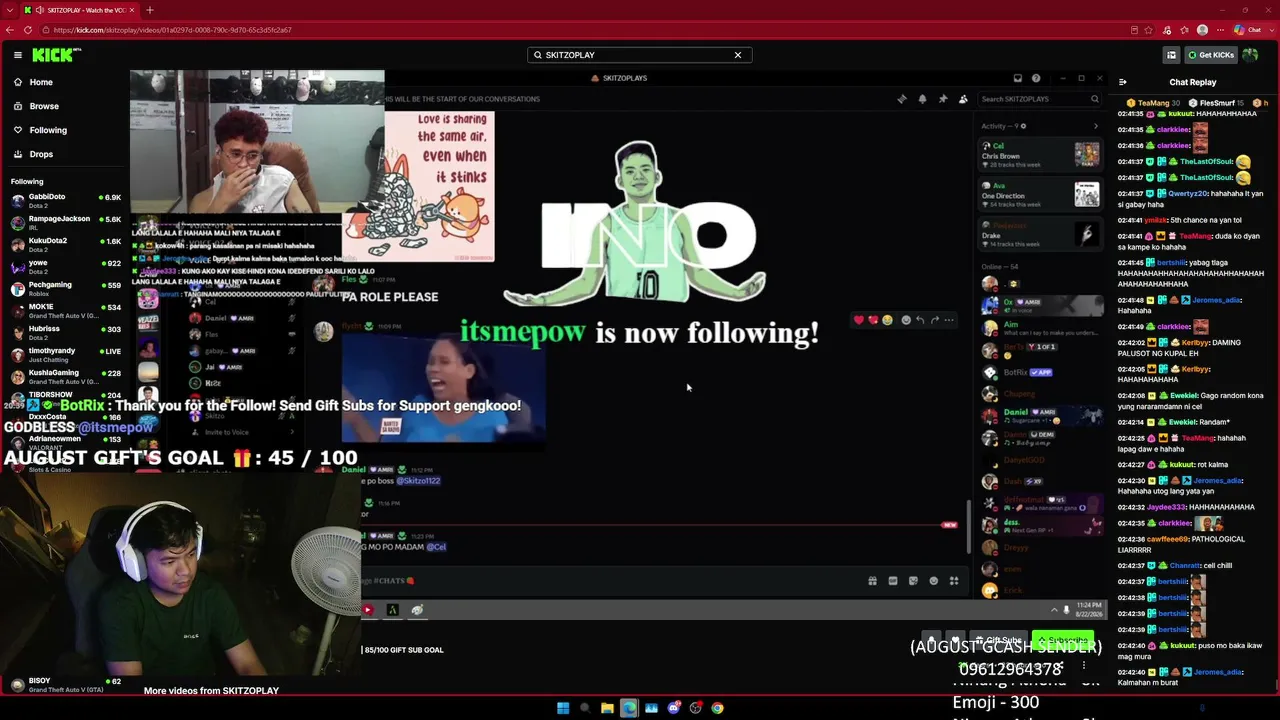1280x720 pixels.
Task: Open the Discord apps icon in chat input
Action: (x=954, y=581)
